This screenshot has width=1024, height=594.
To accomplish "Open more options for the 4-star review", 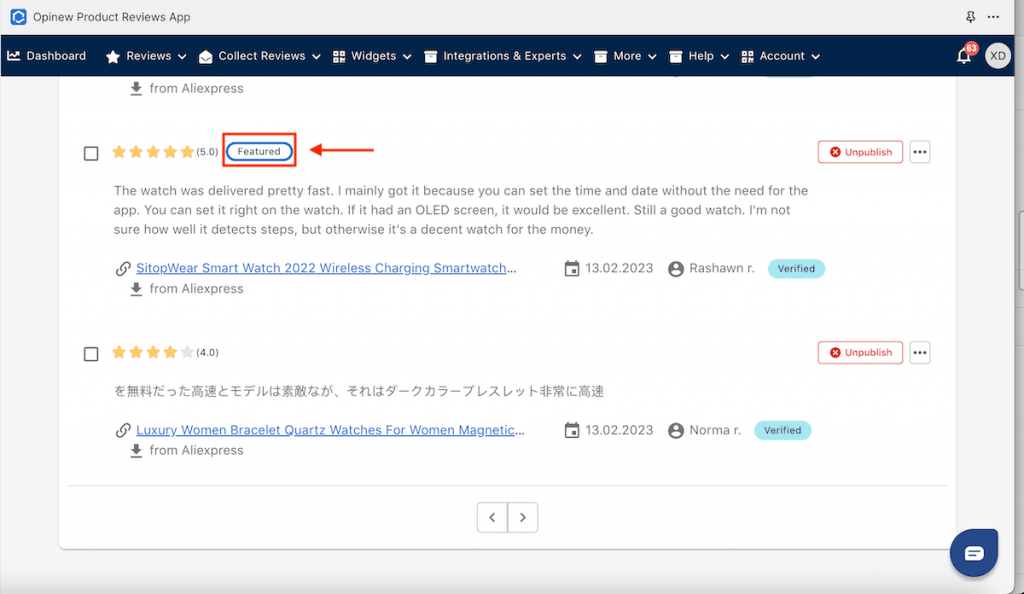I will (920, 352).
